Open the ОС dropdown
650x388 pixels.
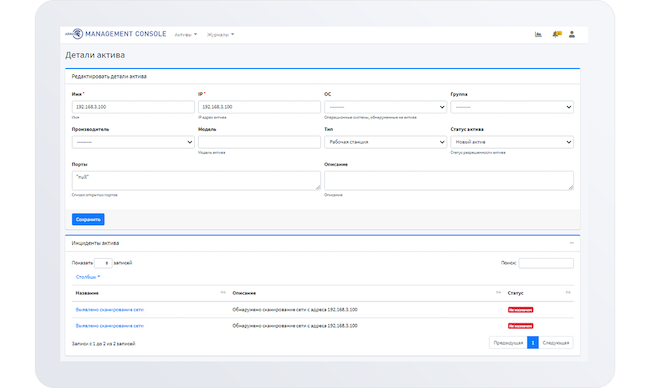[x=385, y=107]
